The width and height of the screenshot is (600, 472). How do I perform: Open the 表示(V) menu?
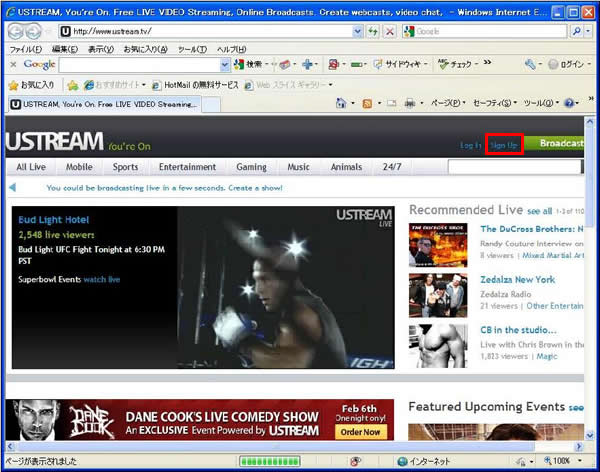point(101,49)
